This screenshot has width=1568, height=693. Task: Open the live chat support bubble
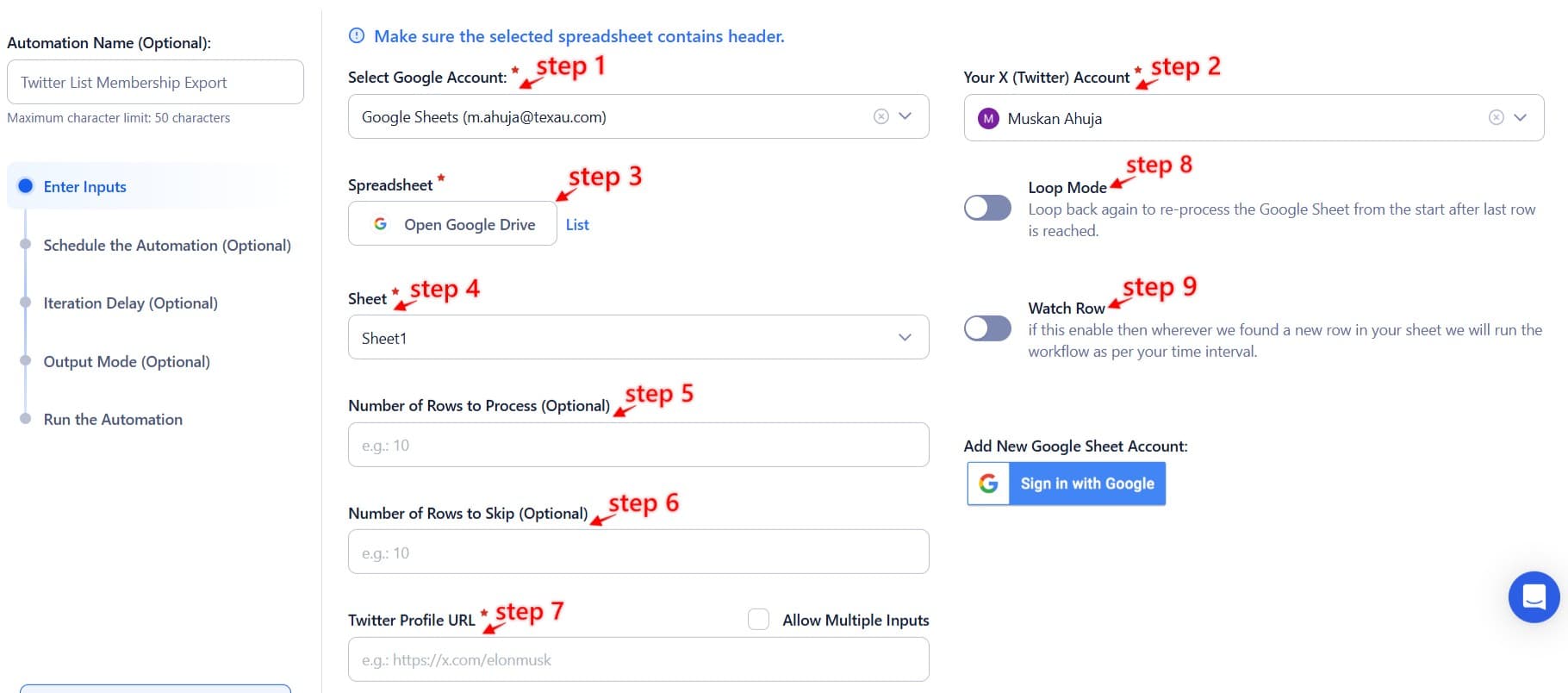pyautogui.click(x=1534, y=596)
